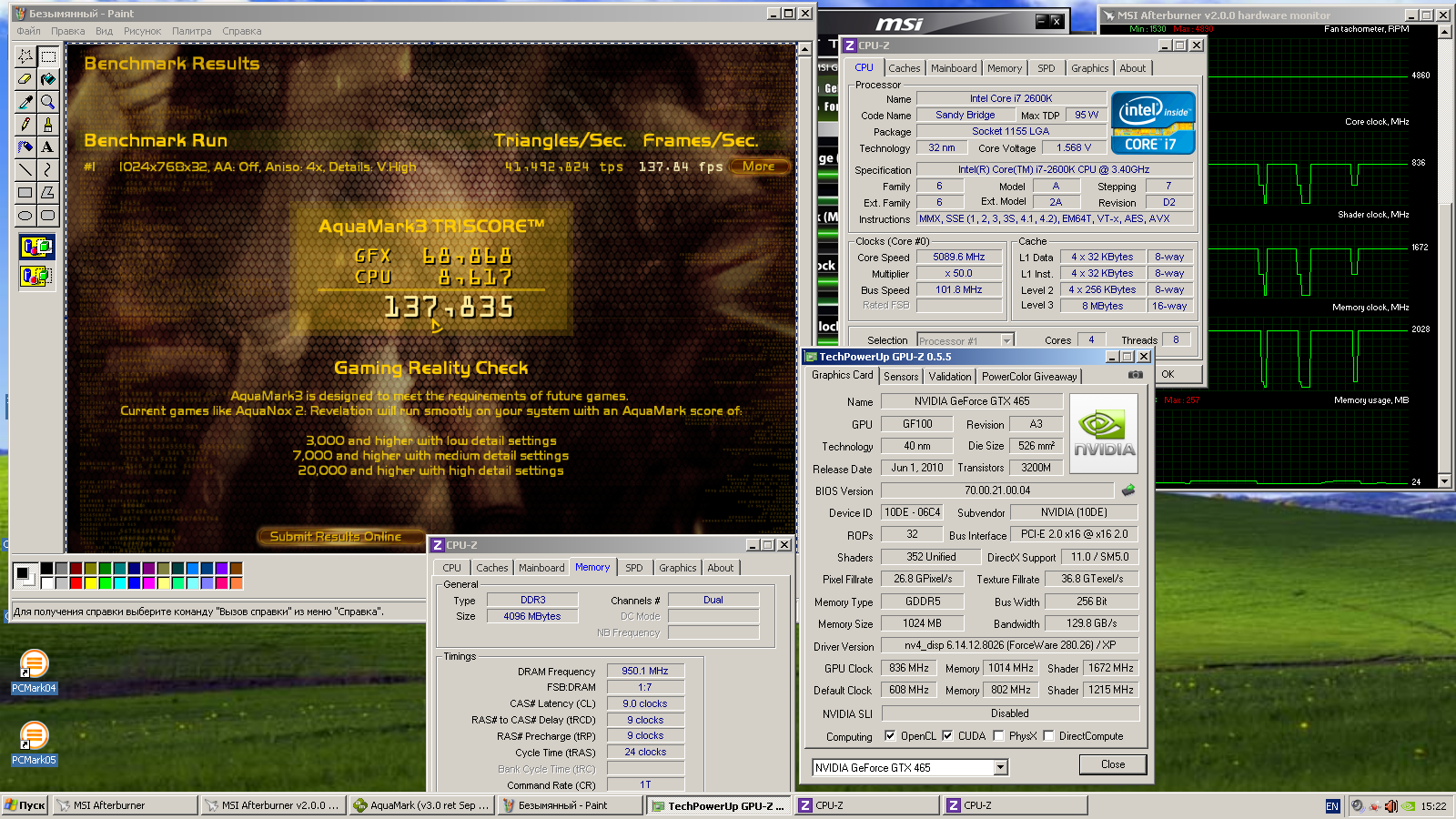Select the Rounded Rectangle tool

click(x=48, y=216)
